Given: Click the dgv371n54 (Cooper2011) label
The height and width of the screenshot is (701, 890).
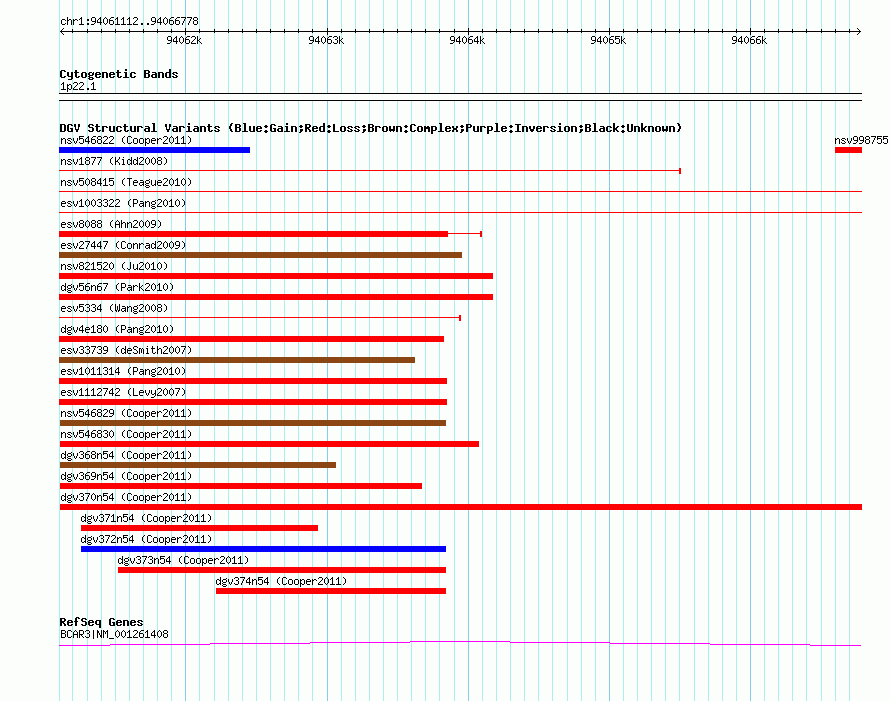Looking at the screenshot, I should coord(146,518).
